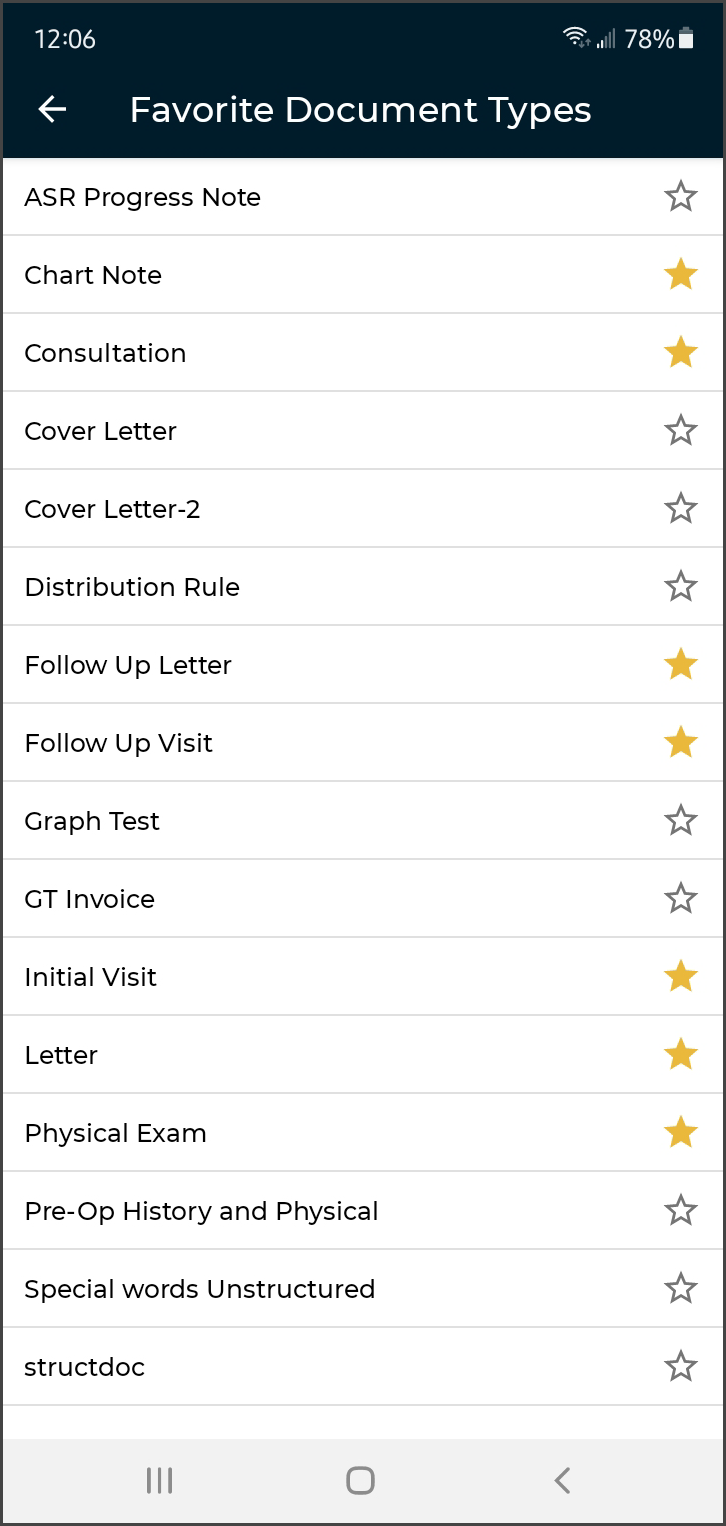Mark Cover Letter-2 as favorite star
726x1526 pixels.
tap(680, 509)
